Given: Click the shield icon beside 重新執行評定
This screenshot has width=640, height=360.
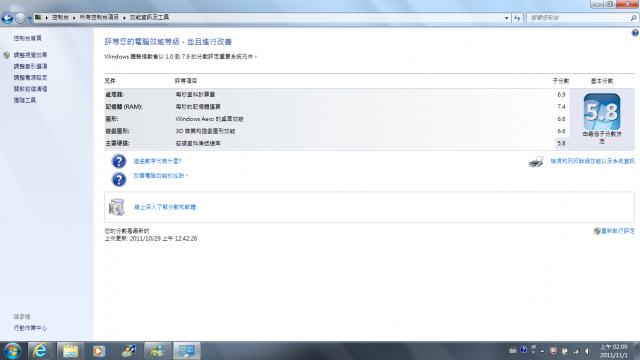Looking at the screenshot, I should click(597, 231).
